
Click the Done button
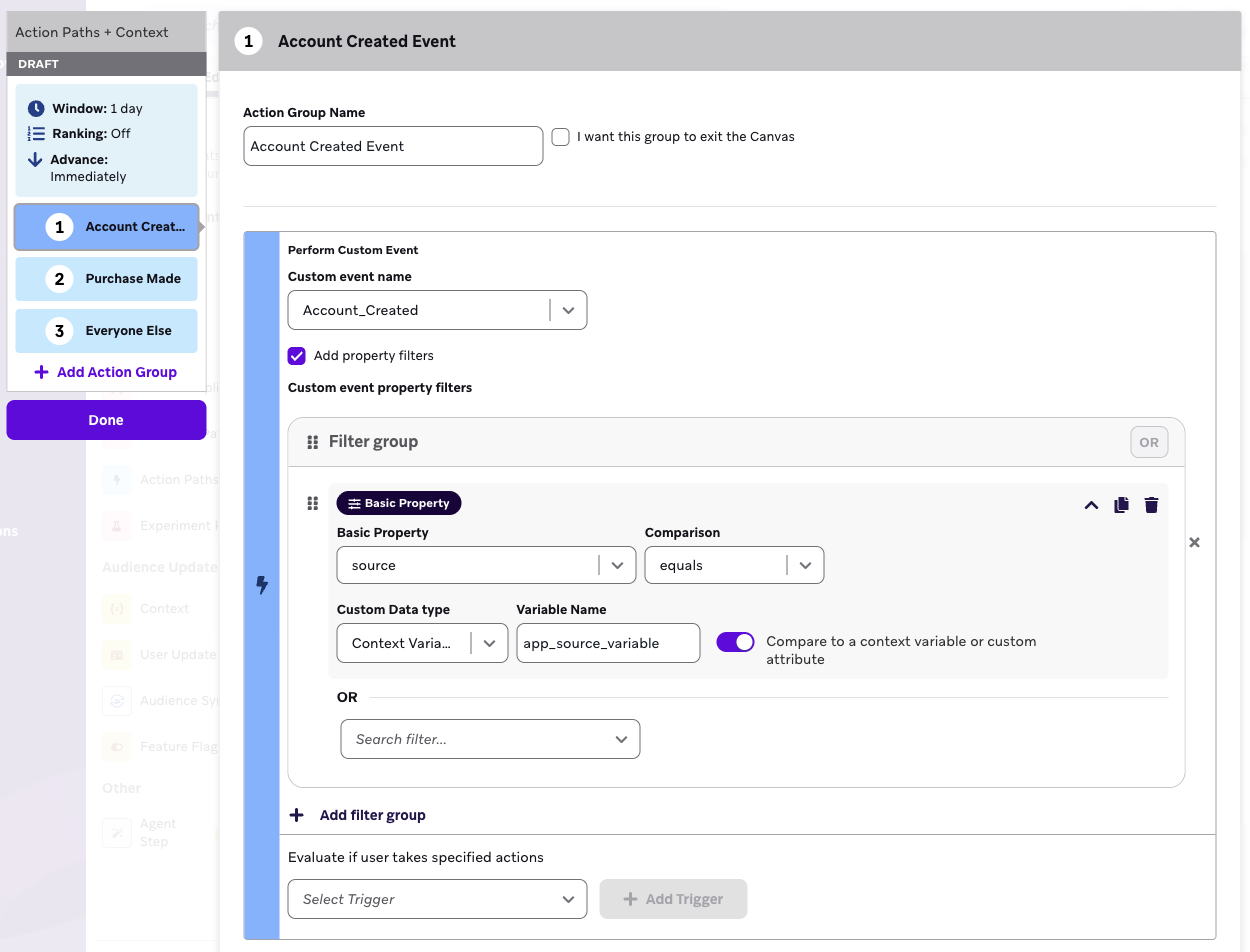106,420
